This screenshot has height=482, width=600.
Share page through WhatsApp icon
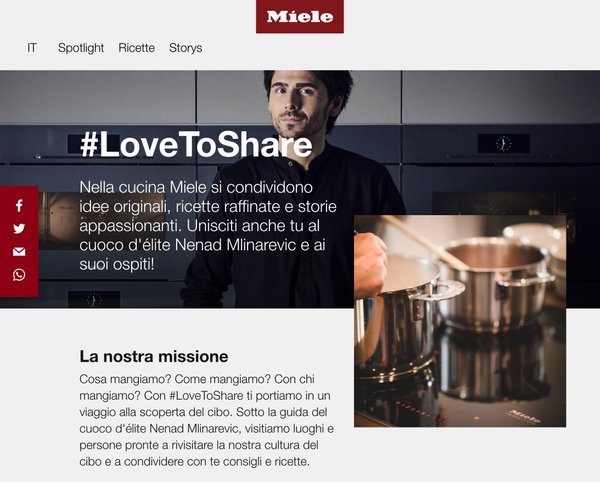point(19,275)
